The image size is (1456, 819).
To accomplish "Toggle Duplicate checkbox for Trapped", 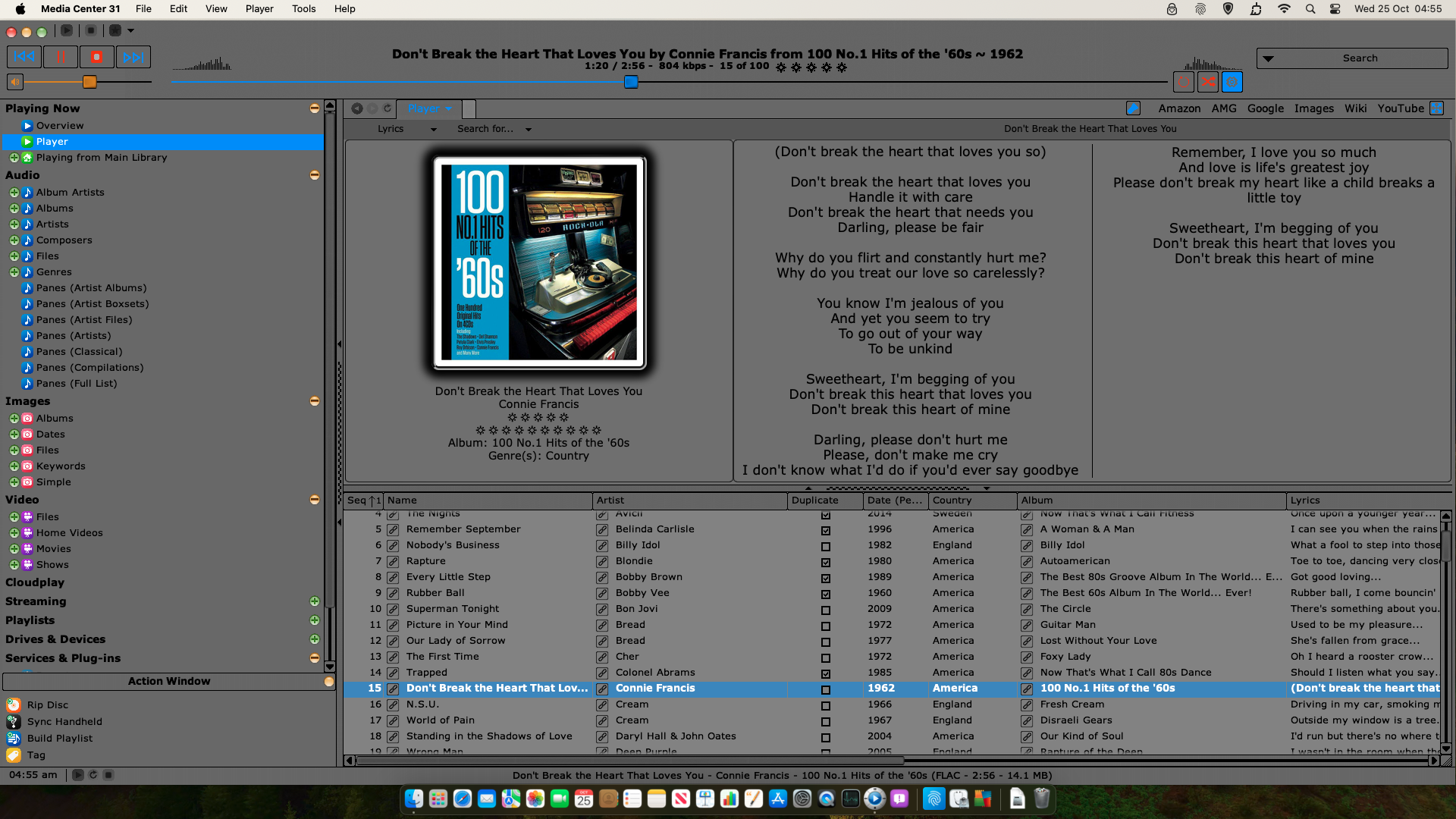I will (826, 674).
